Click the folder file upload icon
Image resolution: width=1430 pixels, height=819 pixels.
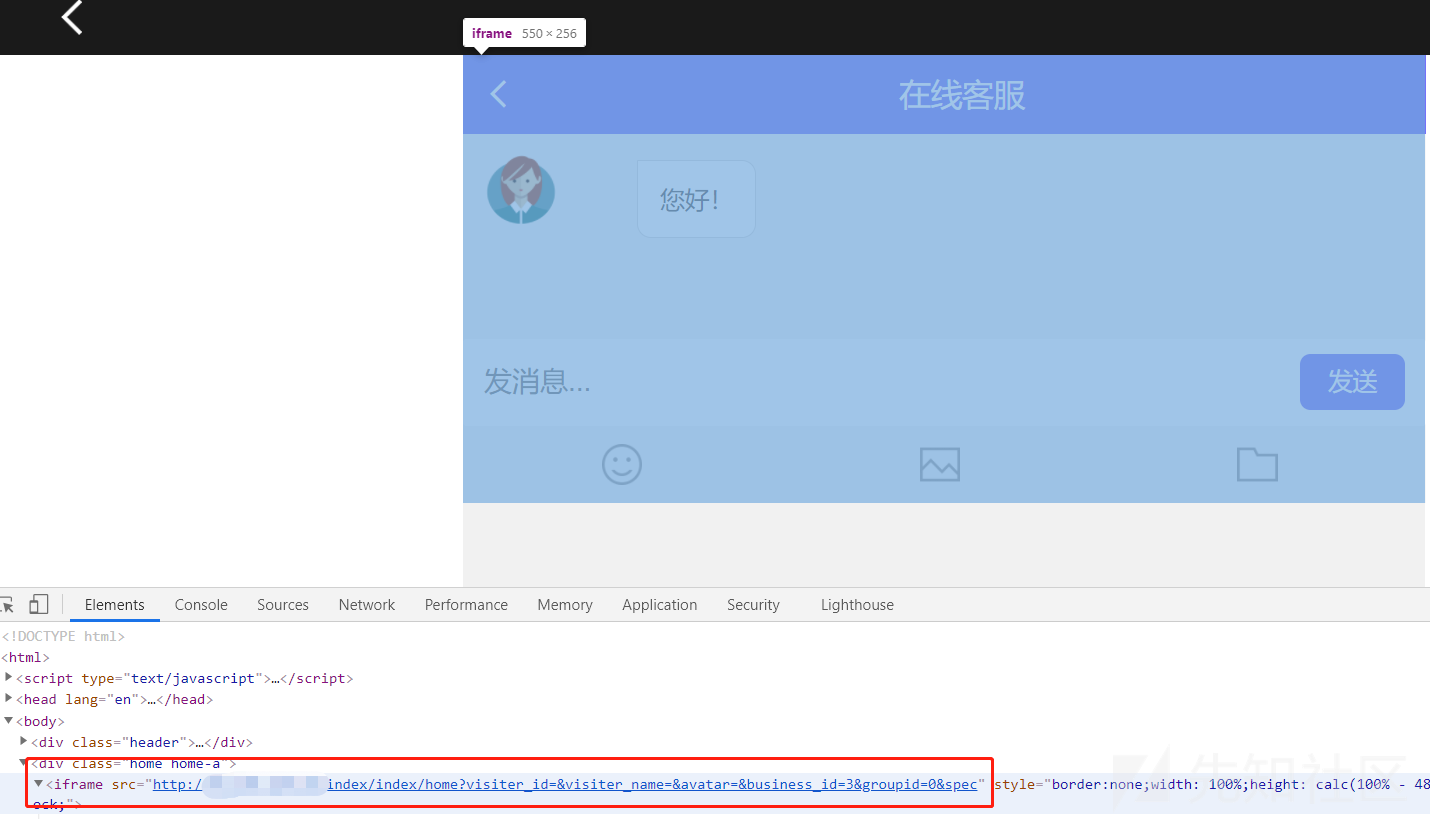(x=1257, y=464)
